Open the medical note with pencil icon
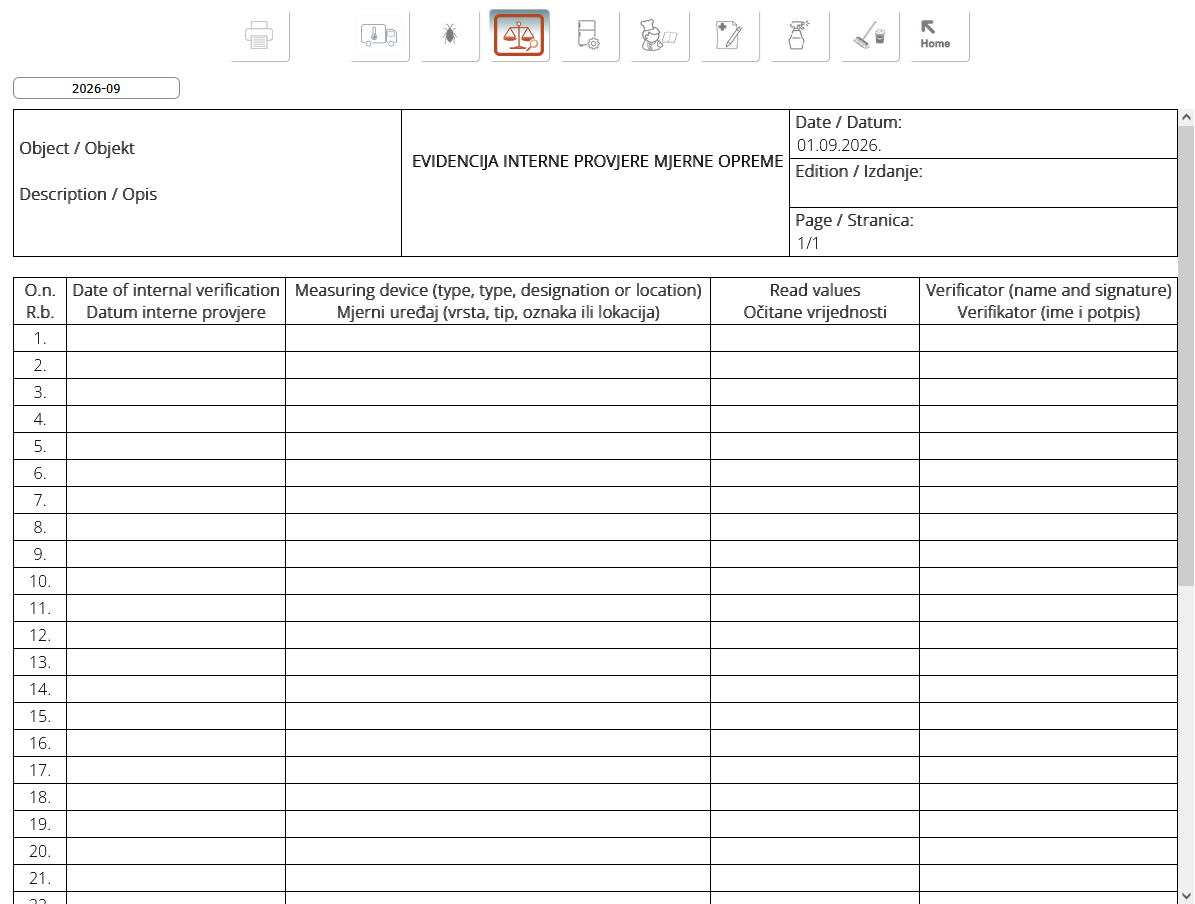This screenshot has height=904, width=1195. click(730, 36)
